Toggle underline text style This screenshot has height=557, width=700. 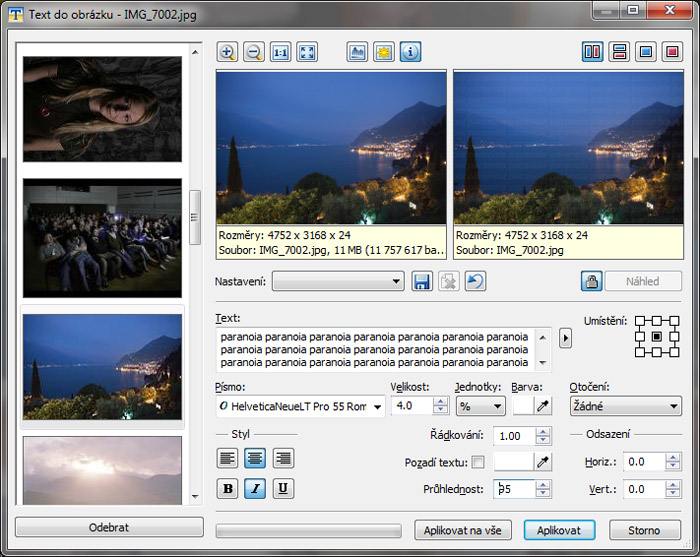283,489
